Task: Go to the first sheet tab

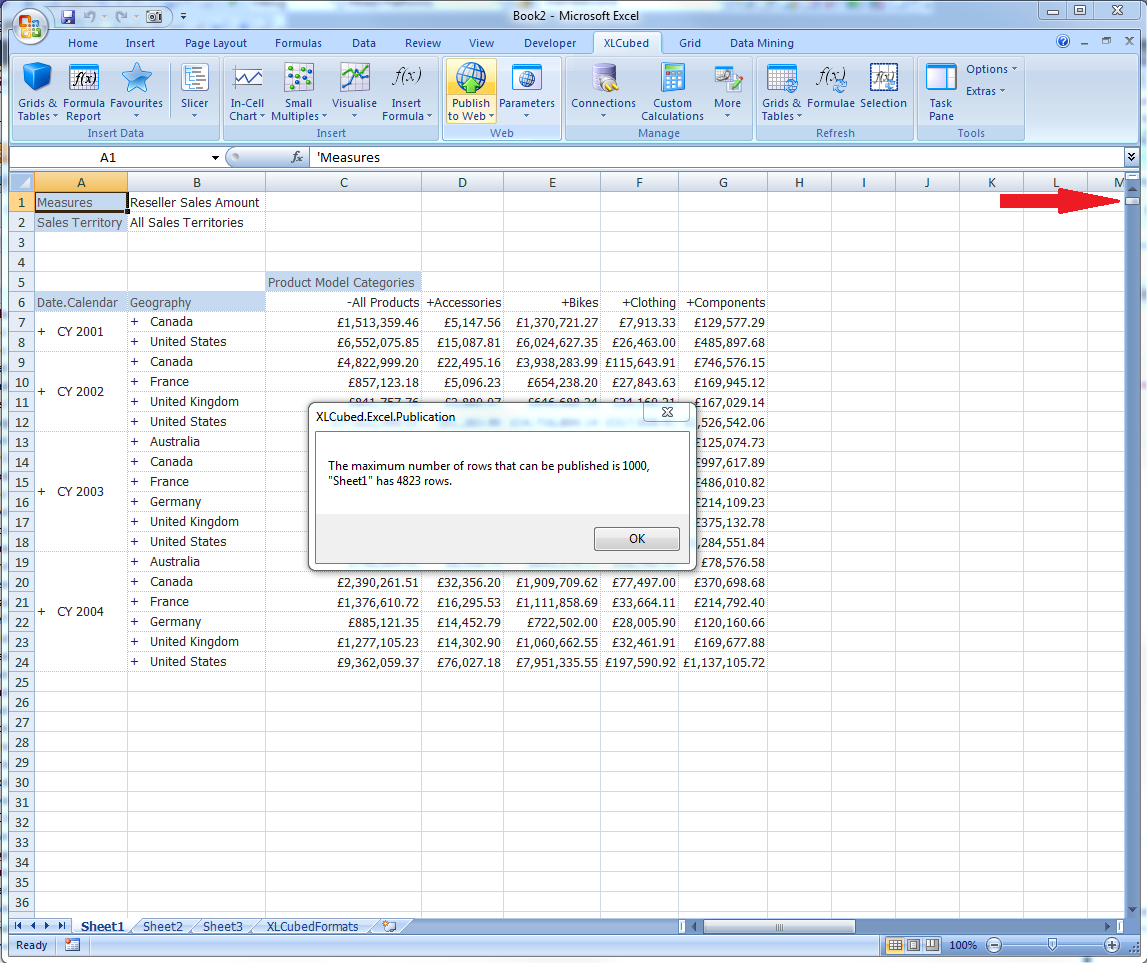Action: click(18, 926)
